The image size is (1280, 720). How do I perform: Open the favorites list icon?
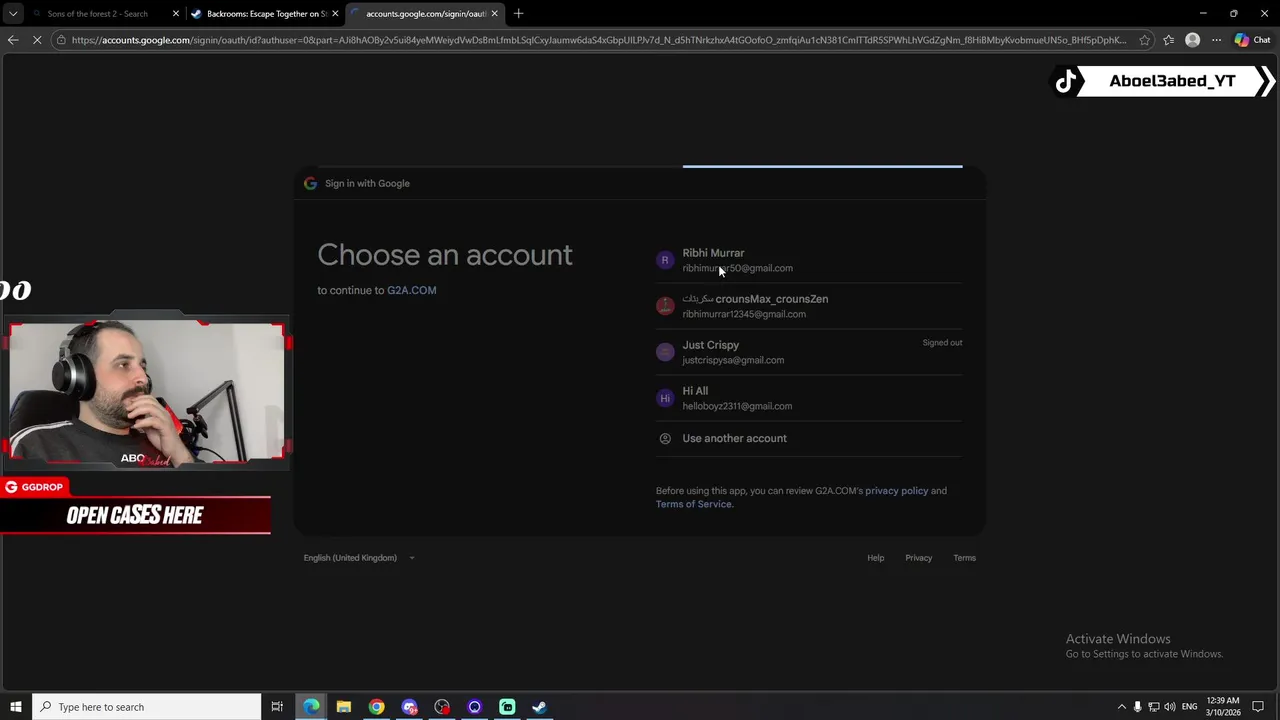[x=1168, y=40]
